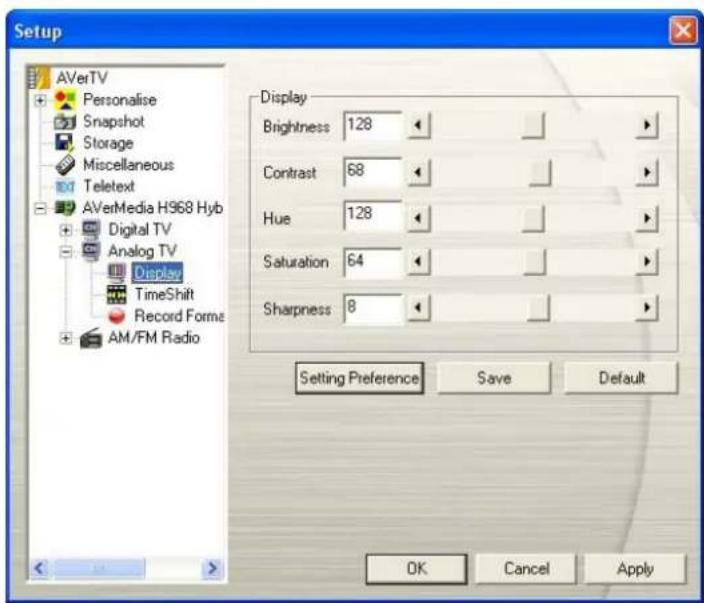Click the Apply button
Screen dimensions: 704x603
tap(635, 568)
